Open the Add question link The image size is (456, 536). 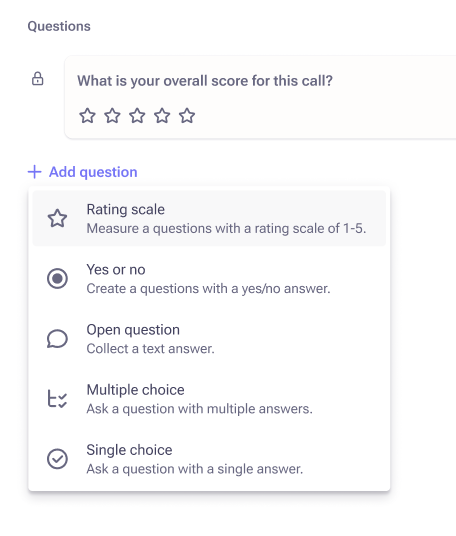82,172
